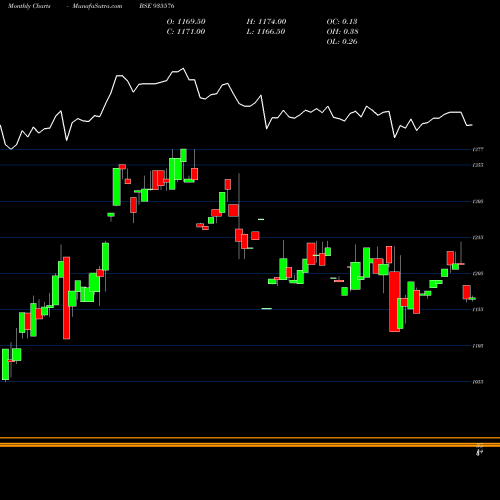Click the 1255 price axis label

point(478,238)
